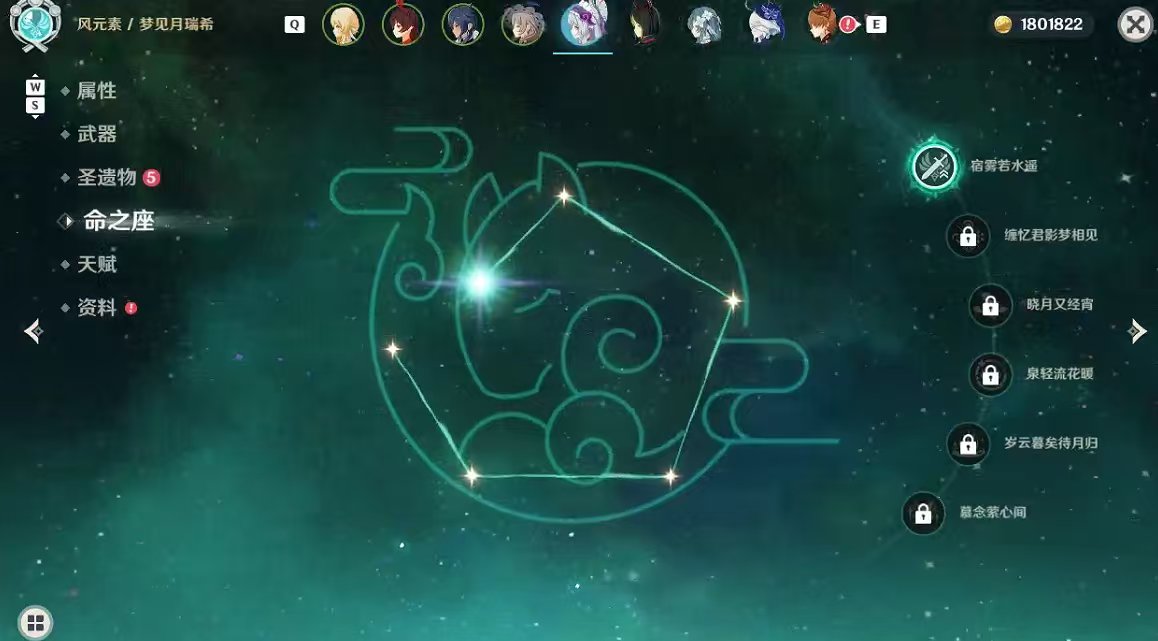Select the 命之座 constellation menu
This screenshot has height=641, width=1158.
118,221
